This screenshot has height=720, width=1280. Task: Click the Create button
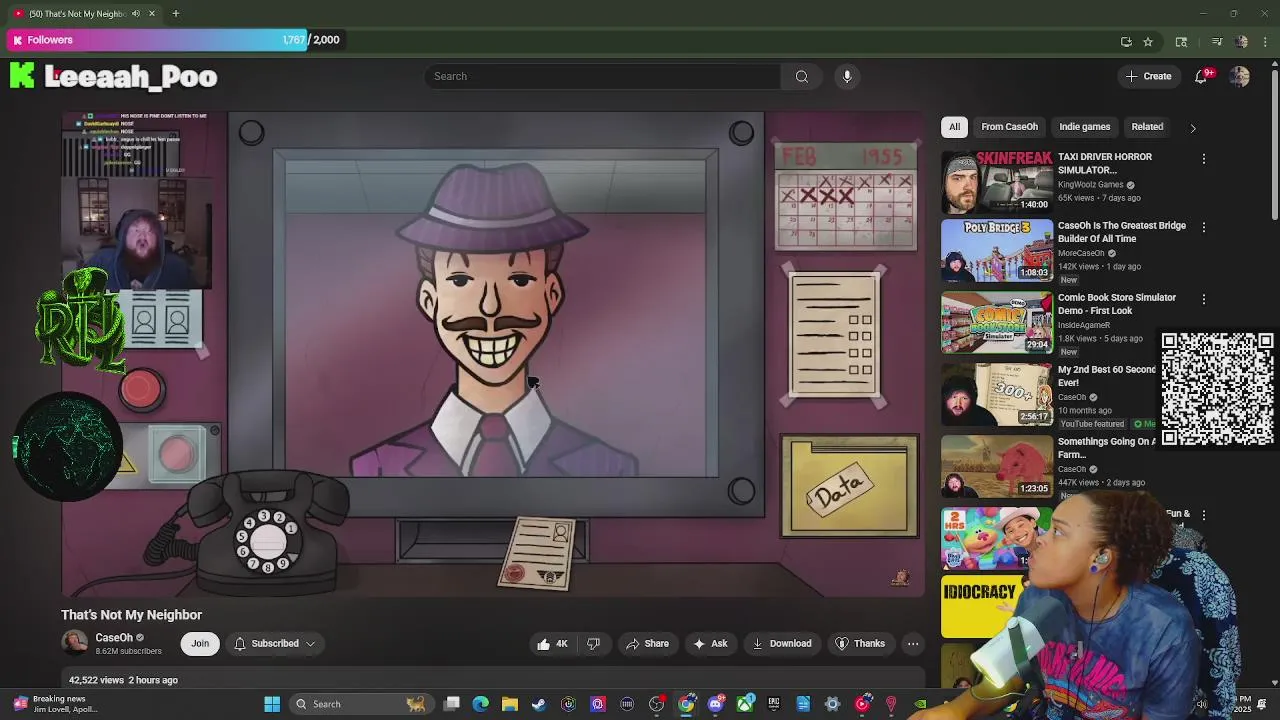[1148, 76]
